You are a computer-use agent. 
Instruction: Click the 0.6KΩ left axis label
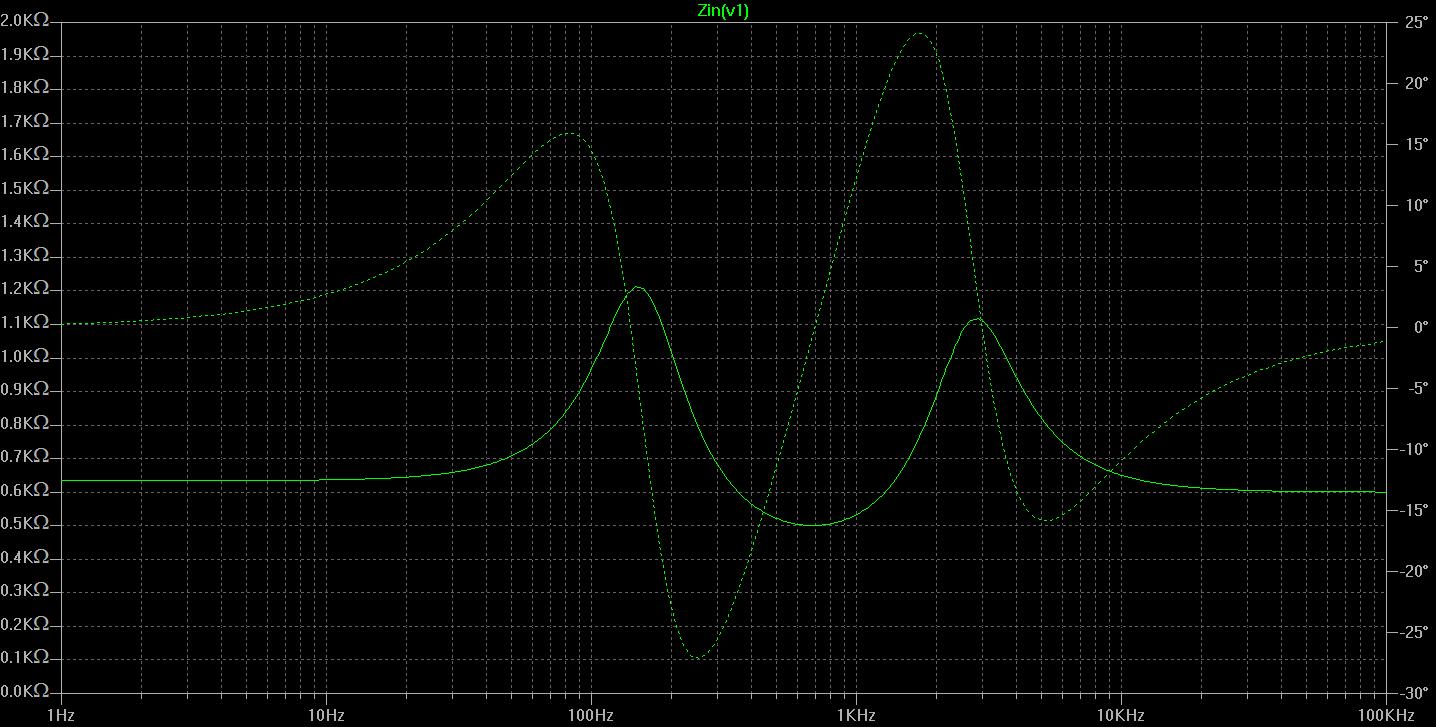[x=25, y=490]
